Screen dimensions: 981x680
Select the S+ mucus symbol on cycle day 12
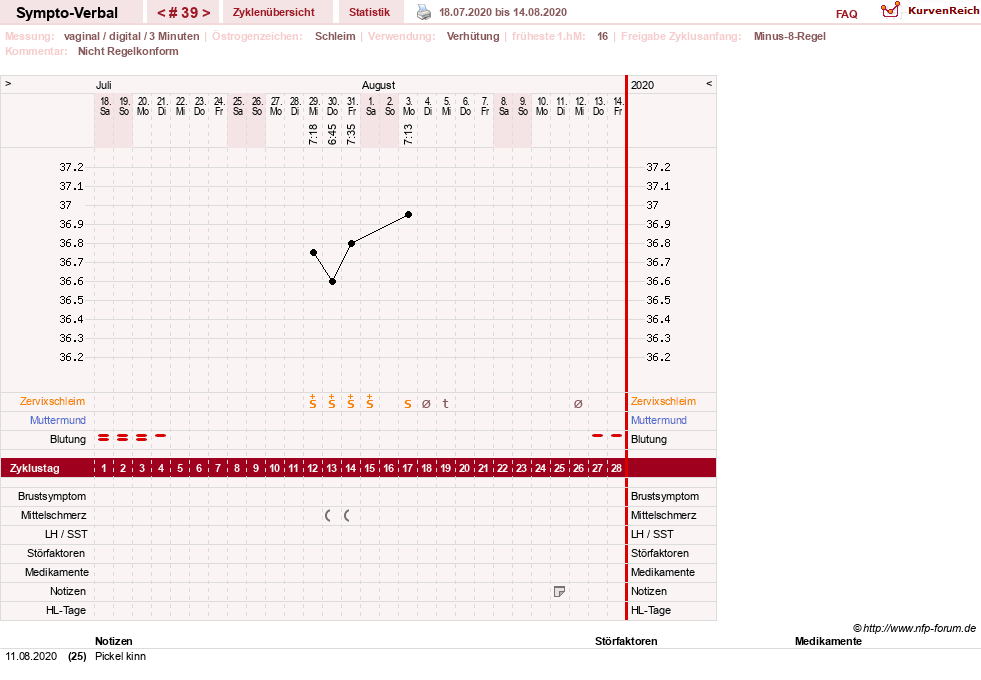tap(313, 402)
